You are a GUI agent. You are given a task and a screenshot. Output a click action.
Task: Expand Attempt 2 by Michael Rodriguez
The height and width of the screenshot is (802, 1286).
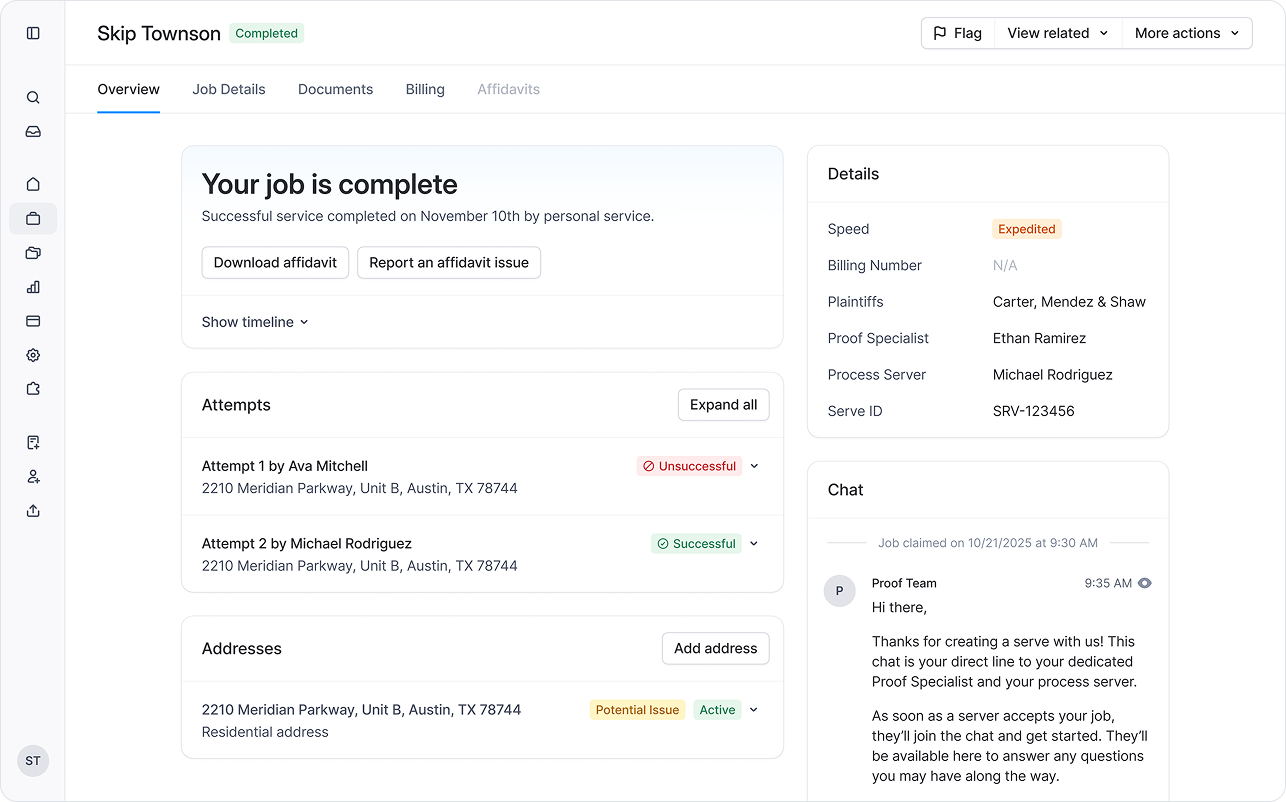tap(754, 544)
